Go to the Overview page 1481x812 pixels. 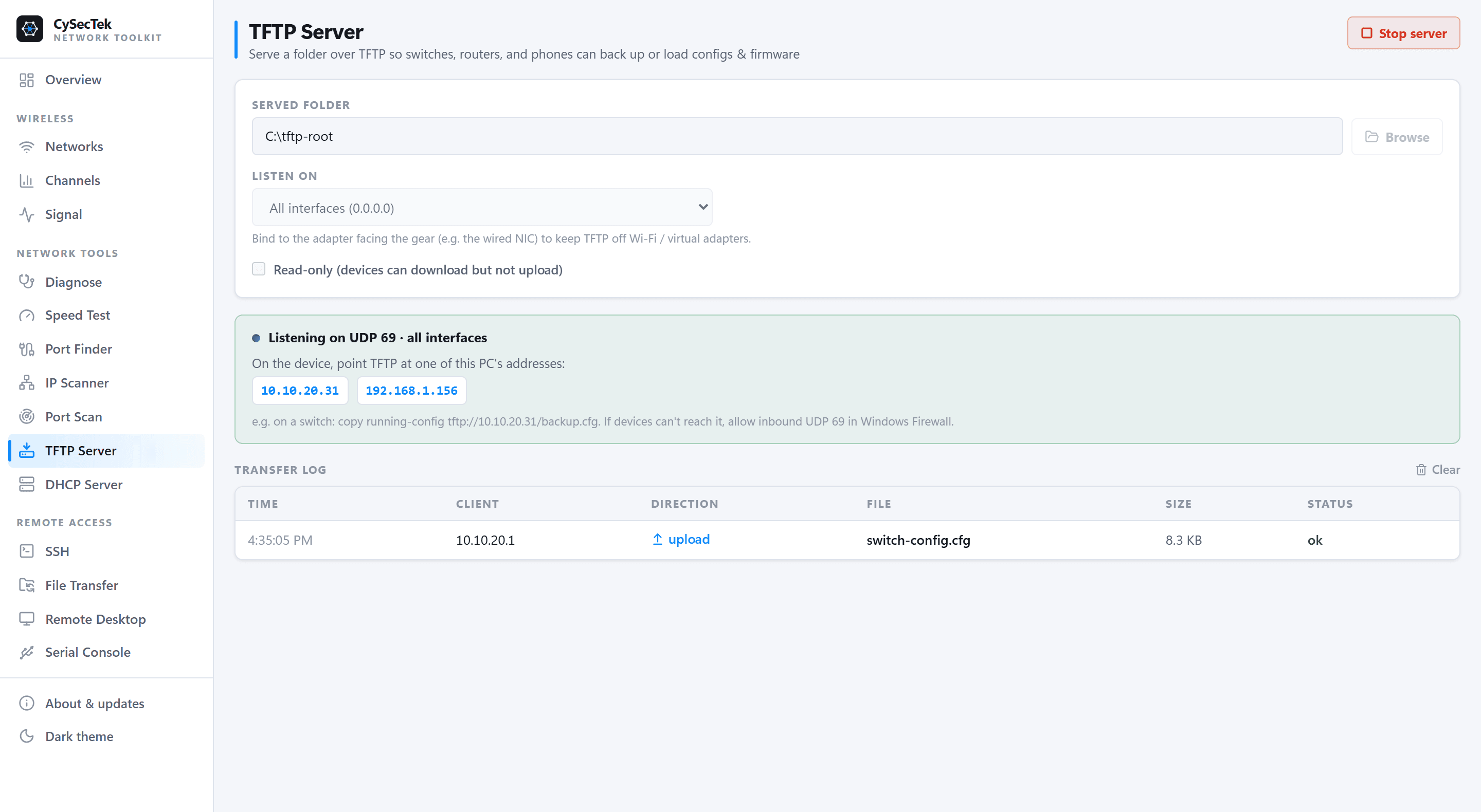click(106, 80)
